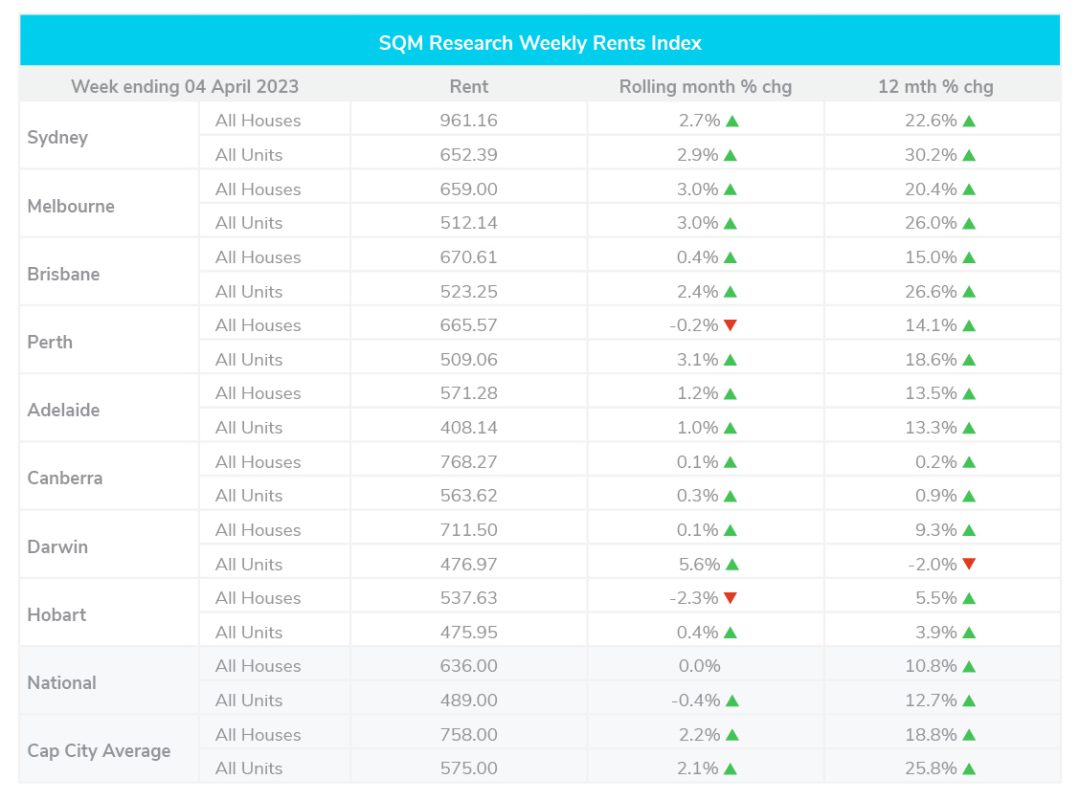1080x801 pixels.
Task: Click Perth houses rent 665.57
Action: tap(468, 325)
